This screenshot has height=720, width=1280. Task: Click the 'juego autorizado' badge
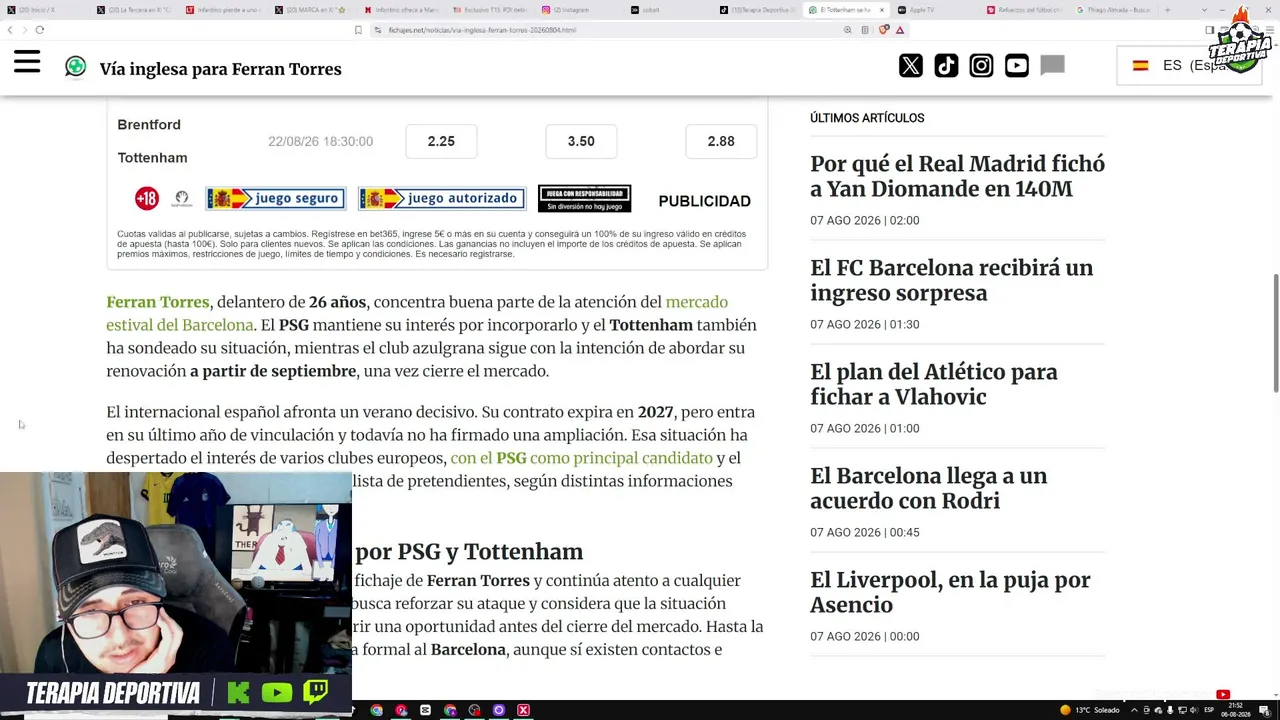pyautogui.click(x=442, y=198)
